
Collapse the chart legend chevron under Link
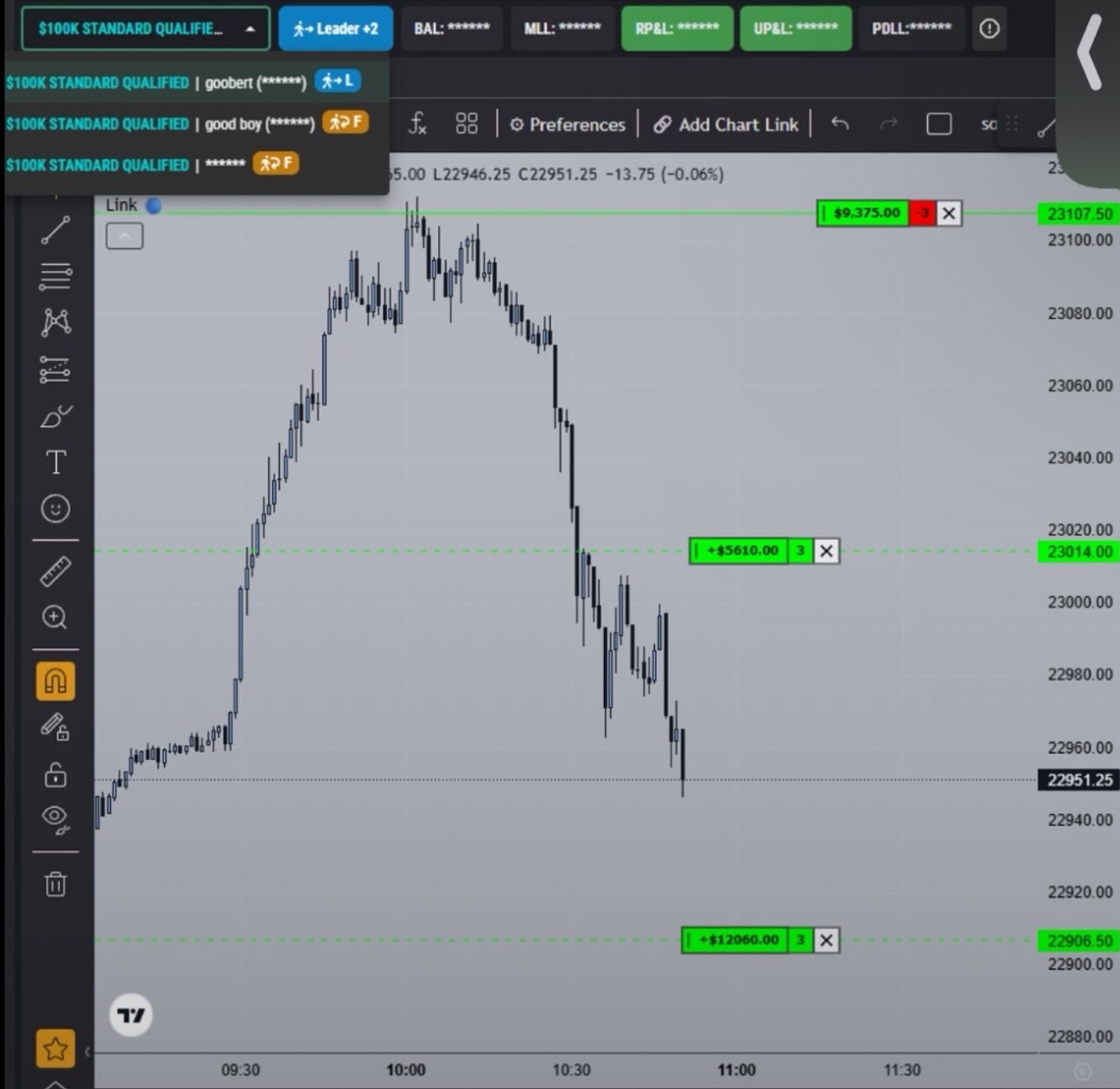pyautogui.click(x=125, y=237)
